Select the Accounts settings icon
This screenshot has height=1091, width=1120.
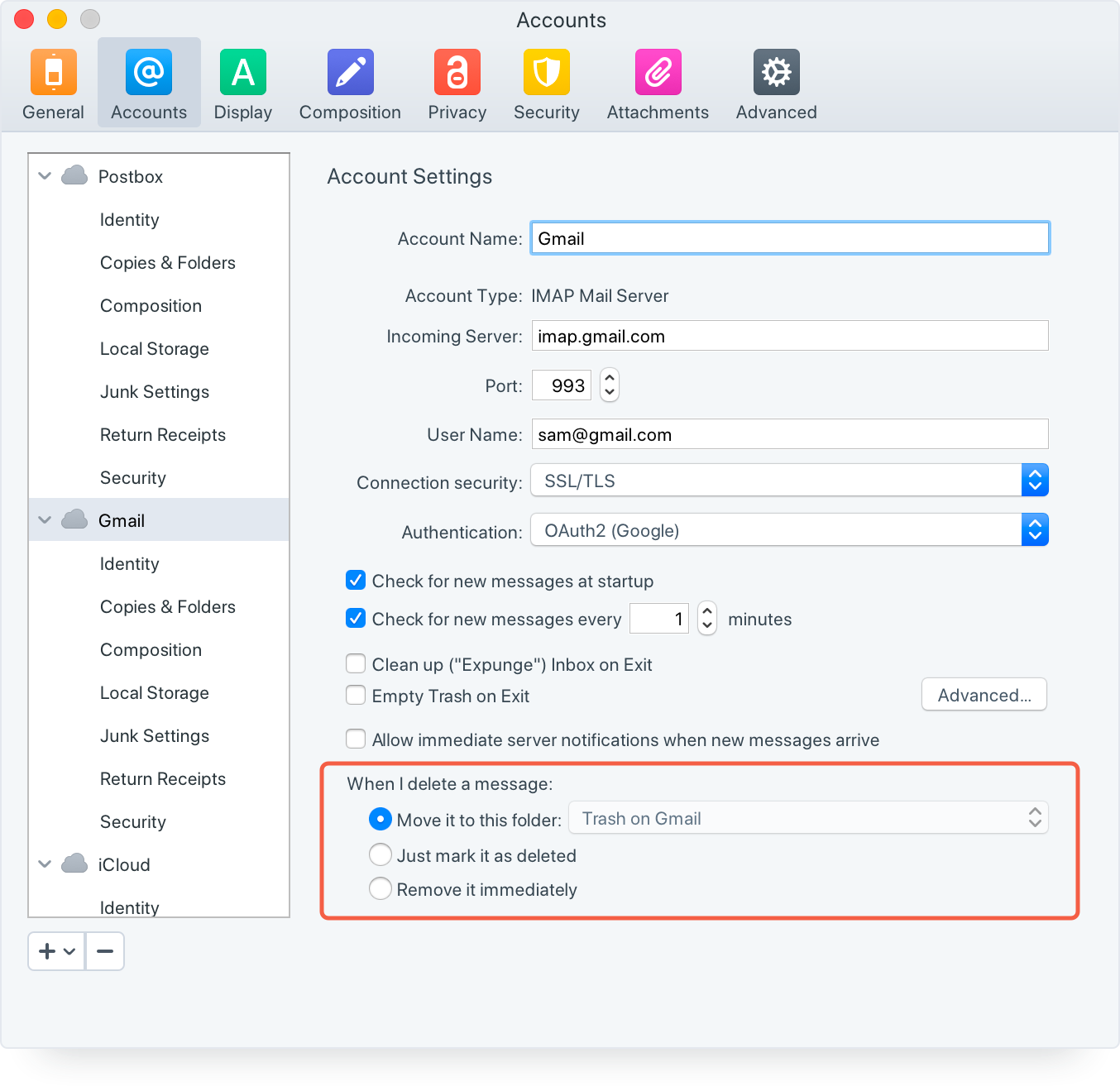point(148,83)
